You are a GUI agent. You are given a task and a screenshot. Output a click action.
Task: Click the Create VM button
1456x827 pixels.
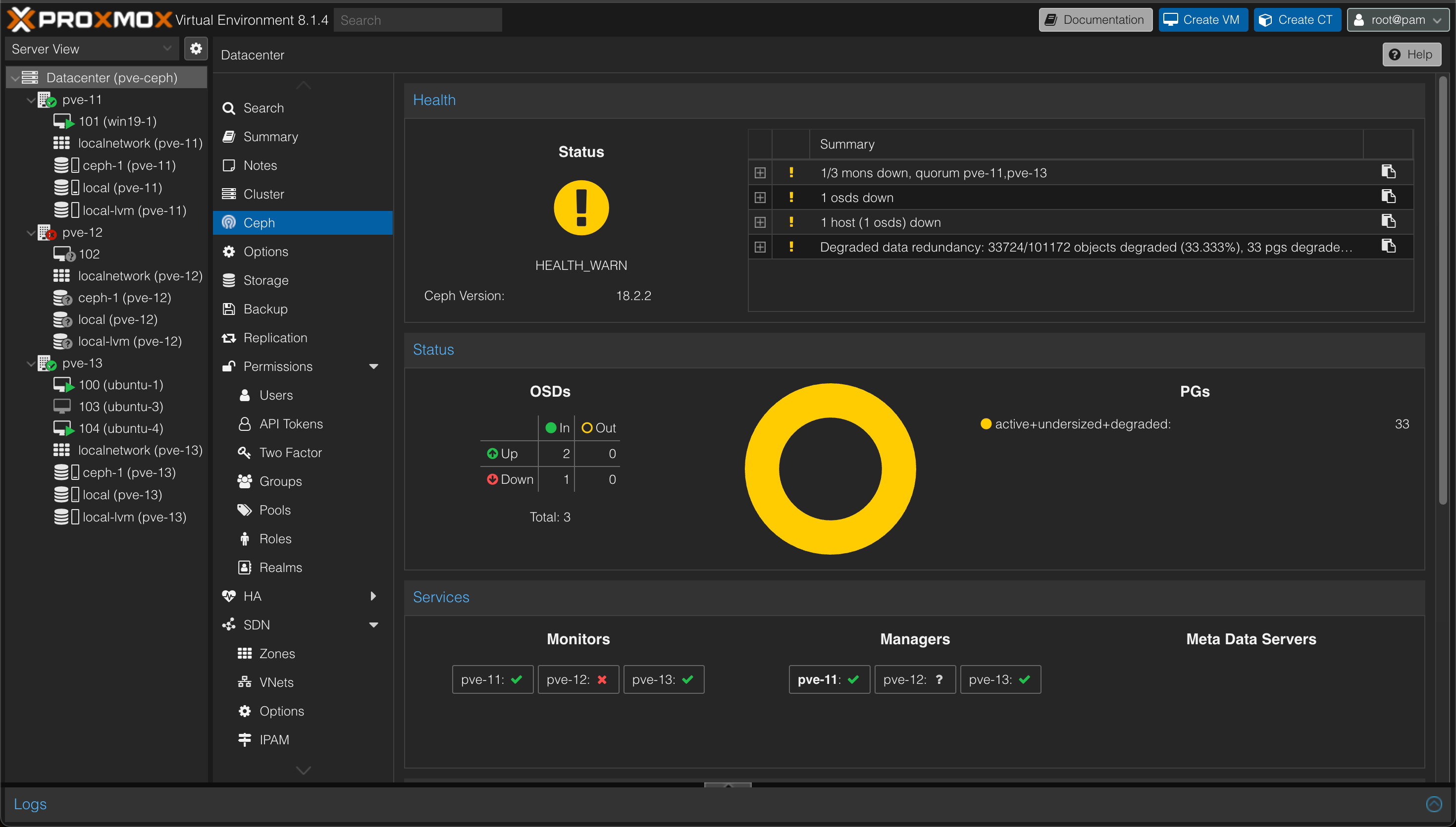1203,20
